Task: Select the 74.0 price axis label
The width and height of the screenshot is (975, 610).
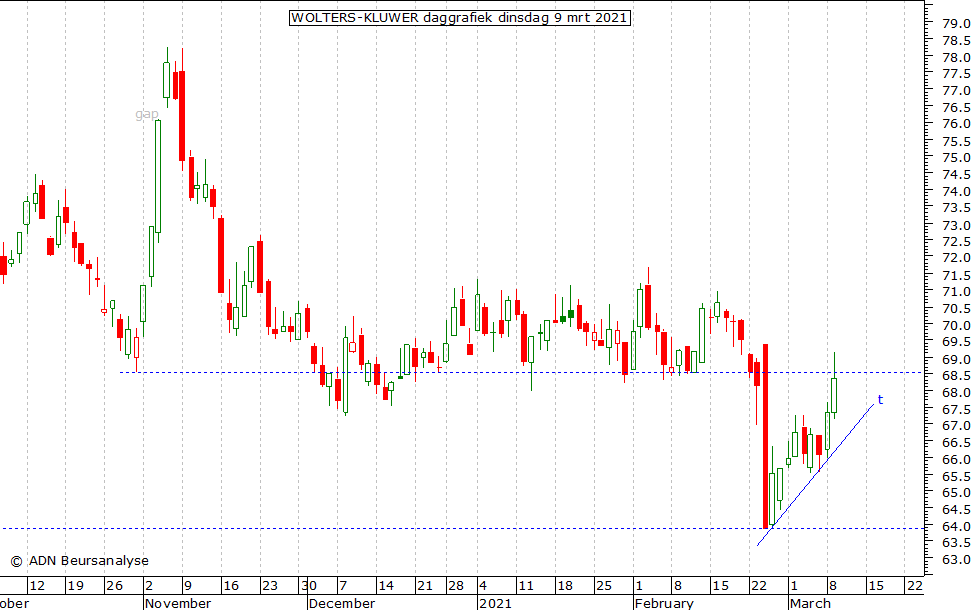Action: coord(956,192)
